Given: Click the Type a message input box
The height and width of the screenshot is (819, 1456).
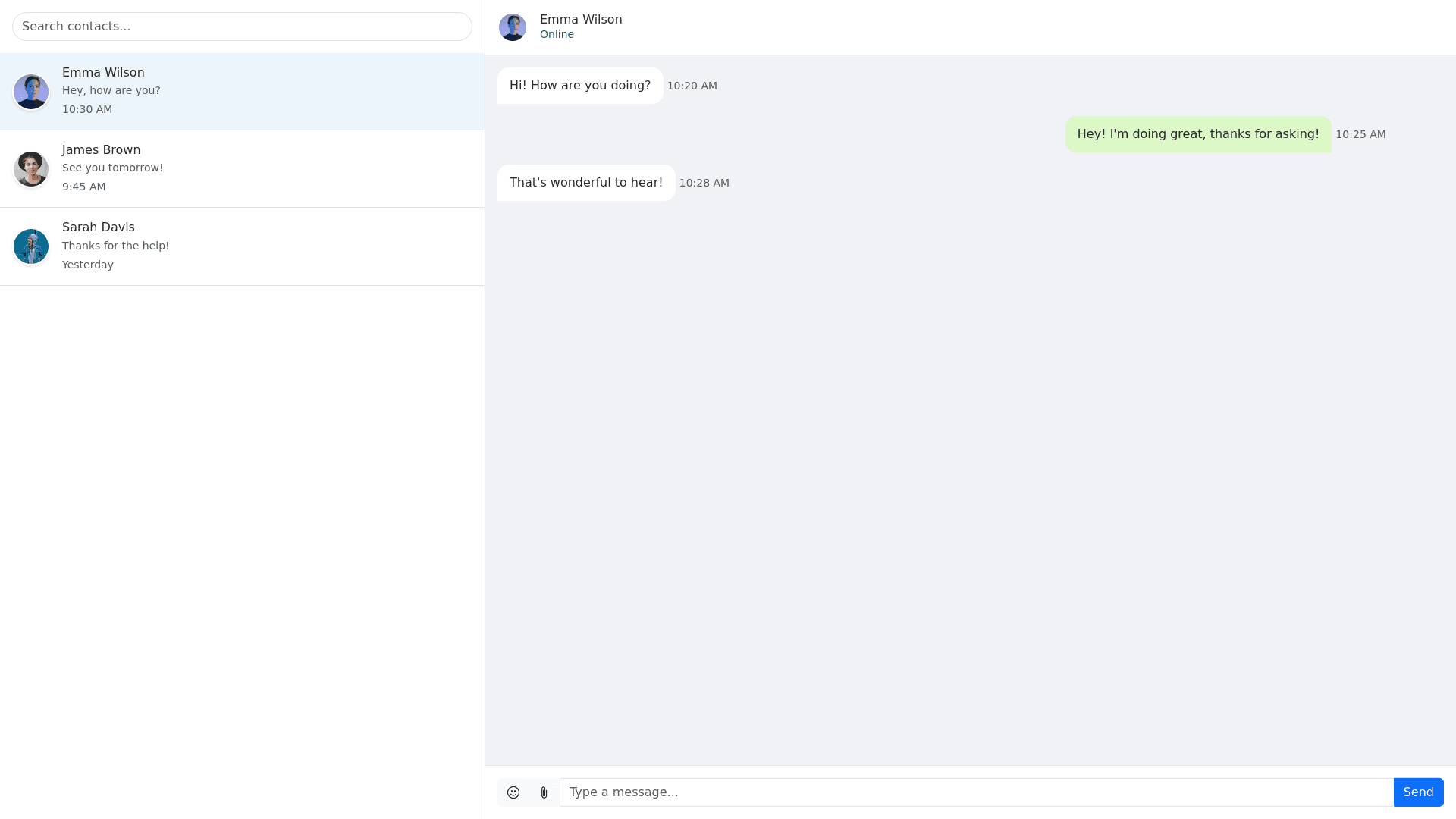Looking at the screenshot, I should pos(976,792).
